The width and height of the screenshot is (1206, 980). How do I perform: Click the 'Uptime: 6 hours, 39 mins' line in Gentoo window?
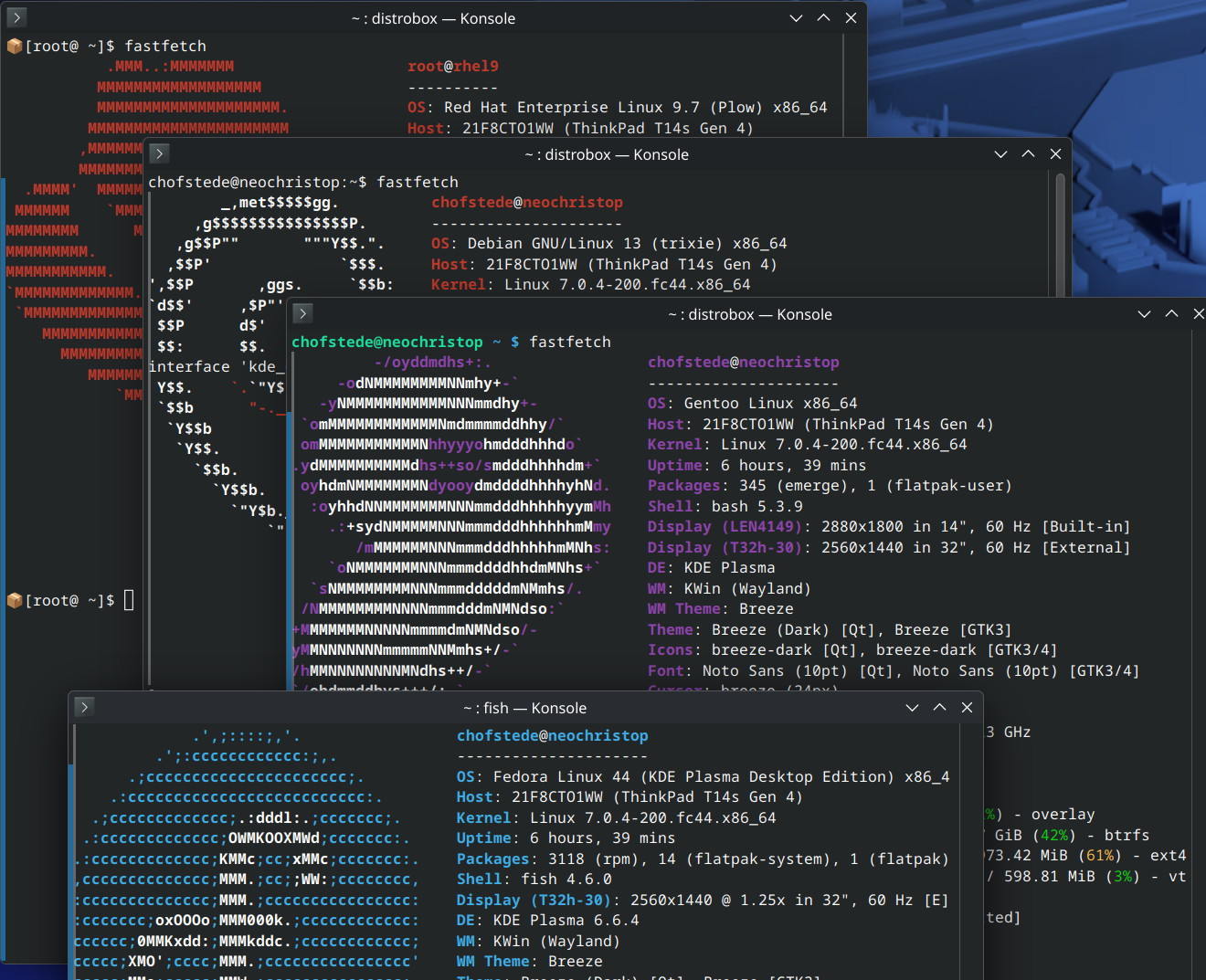coord(757,465)
